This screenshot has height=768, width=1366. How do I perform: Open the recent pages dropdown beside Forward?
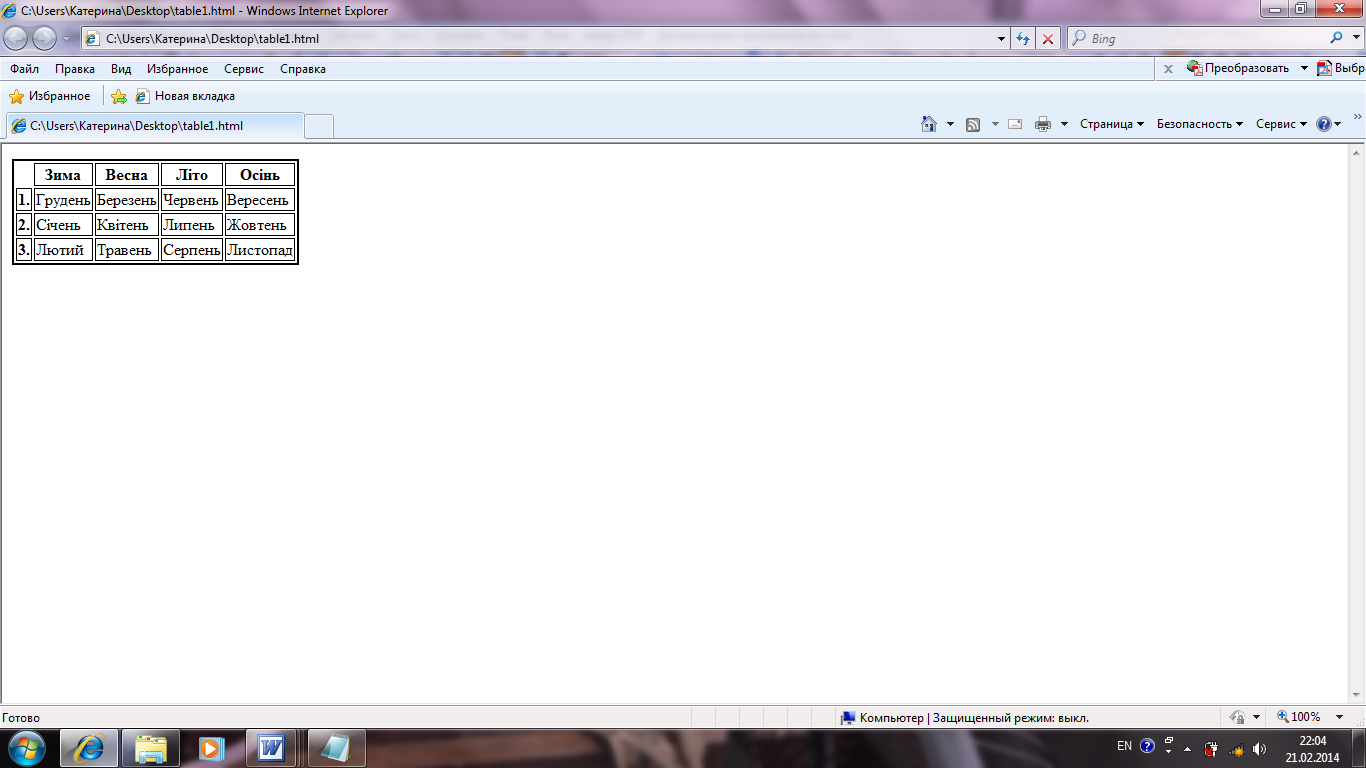coord(67,38)
